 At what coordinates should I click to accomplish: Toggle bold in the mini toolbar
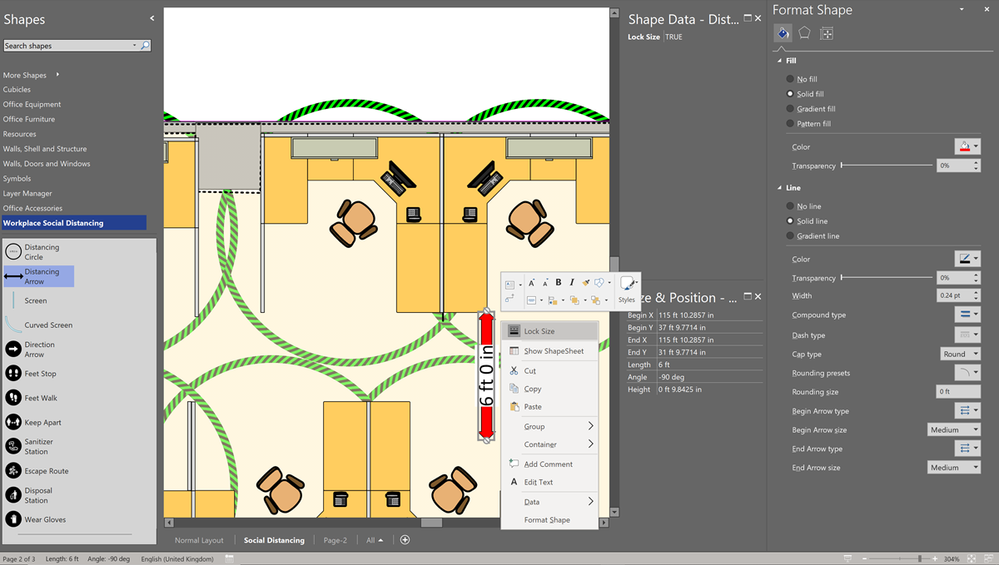(x=558, y=283)
